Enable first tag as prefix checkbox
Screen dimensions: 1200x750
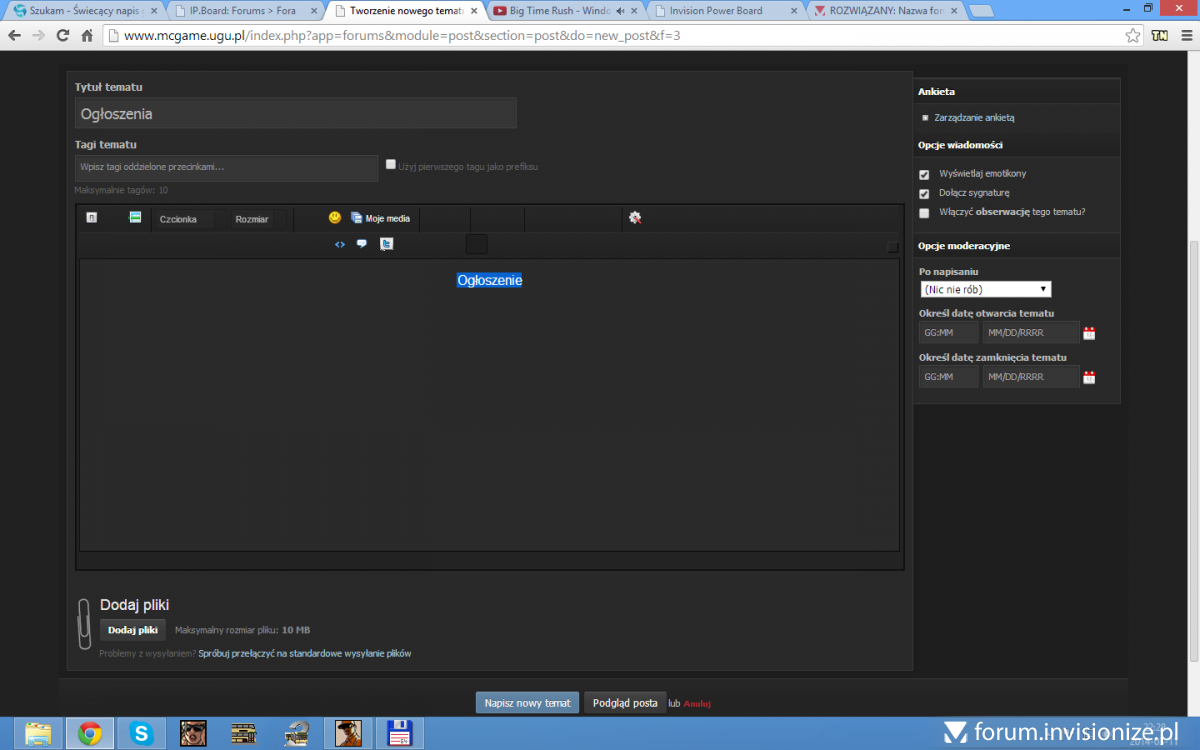391,165
